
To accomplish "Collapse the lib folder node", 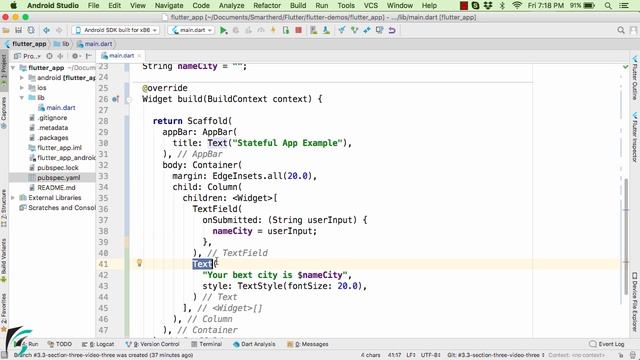I will point(22,98).
